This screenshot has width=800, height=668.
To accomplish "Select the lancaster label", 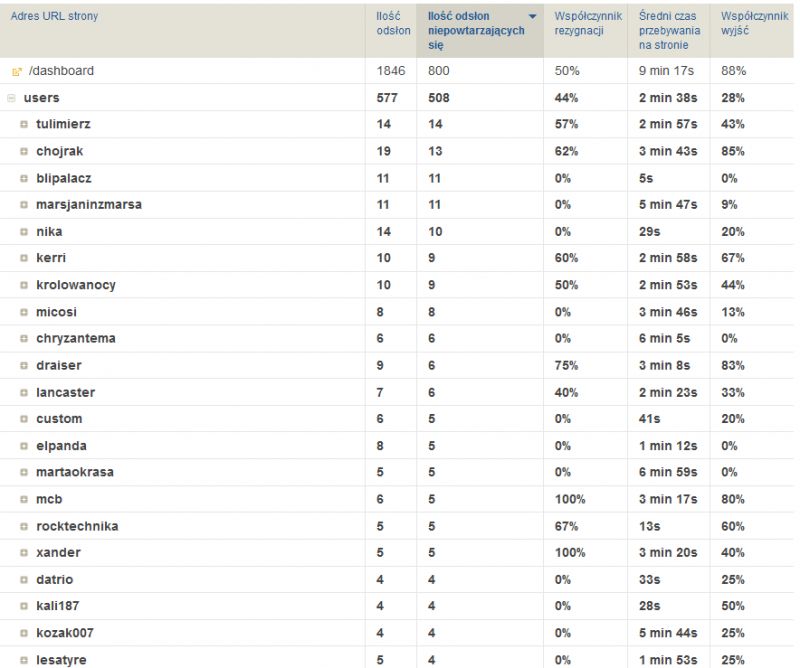I will coord(65,393).
